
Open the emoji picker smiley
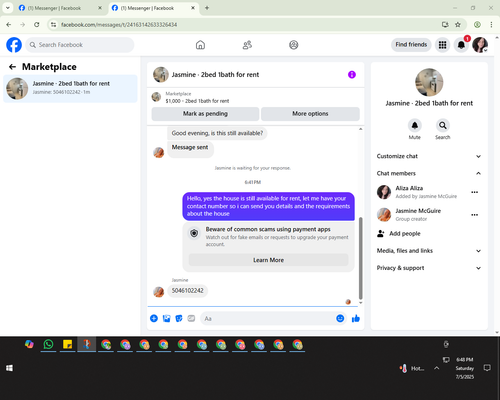click(x=340, y=318)
